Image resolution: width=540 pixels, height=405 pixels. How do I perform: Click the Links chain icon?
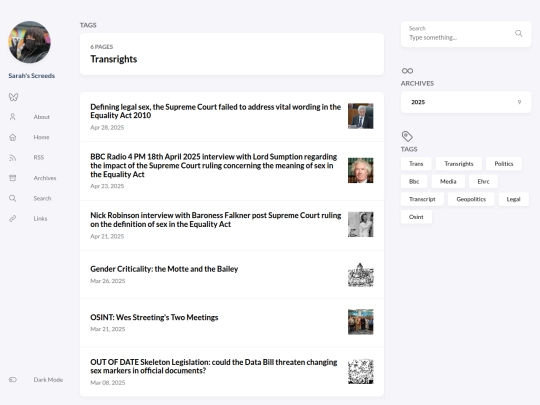[x=13, y=218]
